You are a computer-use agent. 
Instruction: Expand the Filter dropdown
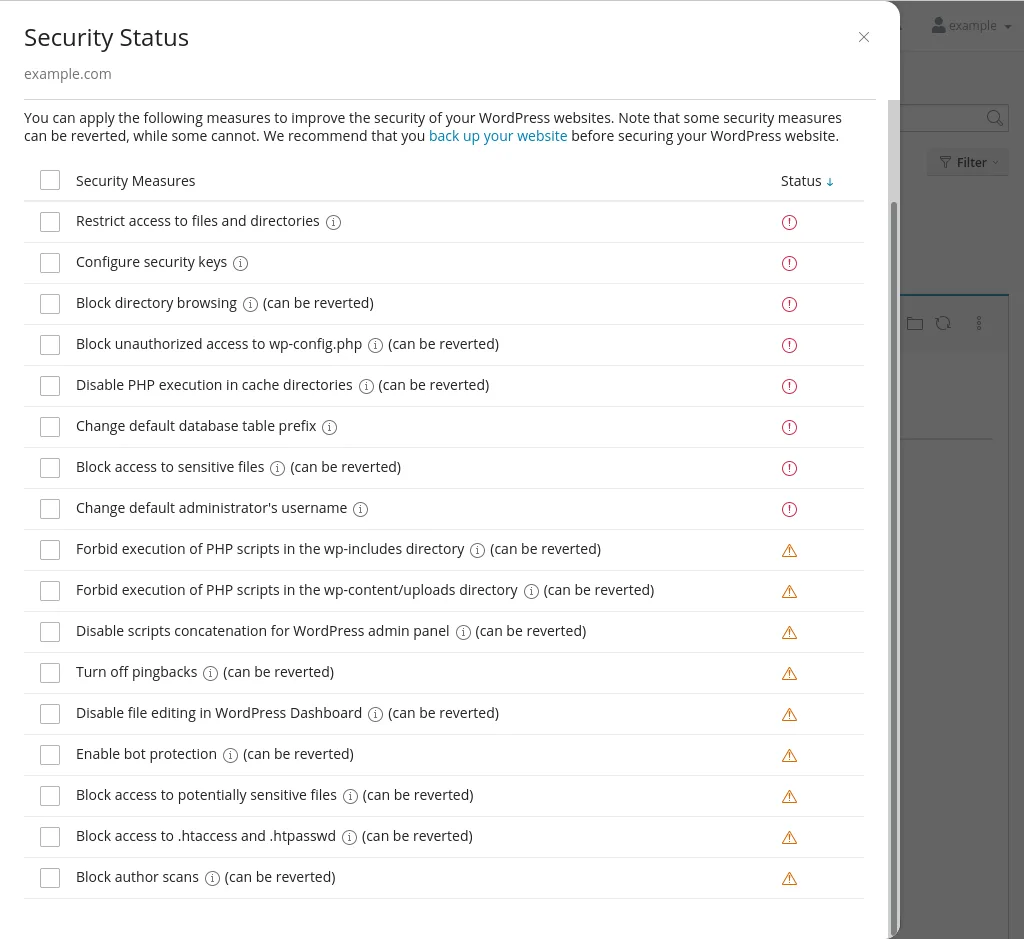[968, 162]
